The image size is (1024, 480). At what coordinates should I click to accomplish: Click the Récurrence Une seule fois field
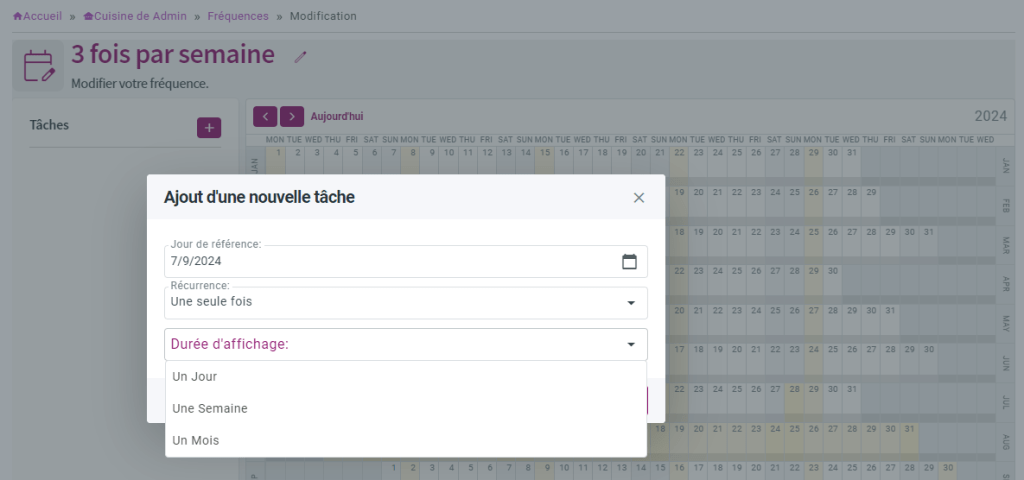(x=406, y=303)
